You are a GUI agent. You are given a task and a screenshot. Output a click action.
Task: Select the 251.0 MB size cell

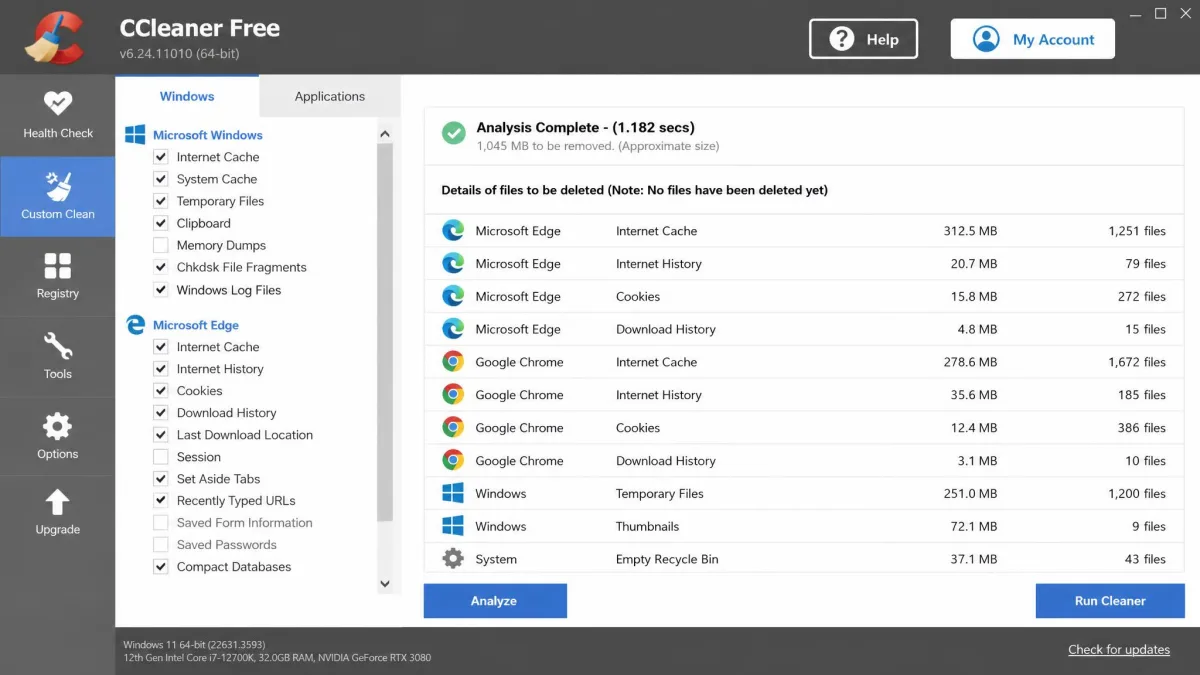[x=970, y=494]
